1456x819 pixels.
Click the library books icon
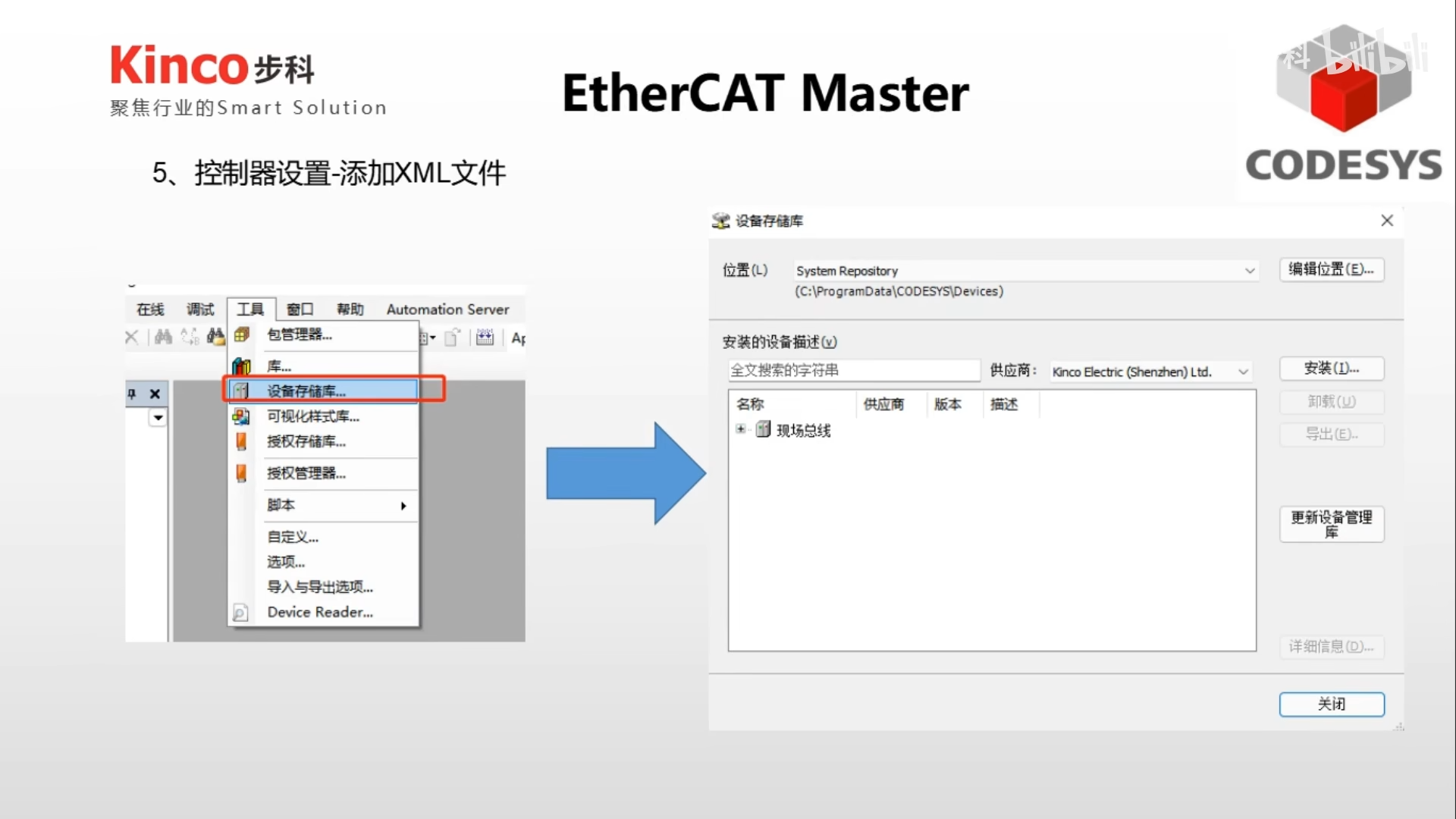241,366
